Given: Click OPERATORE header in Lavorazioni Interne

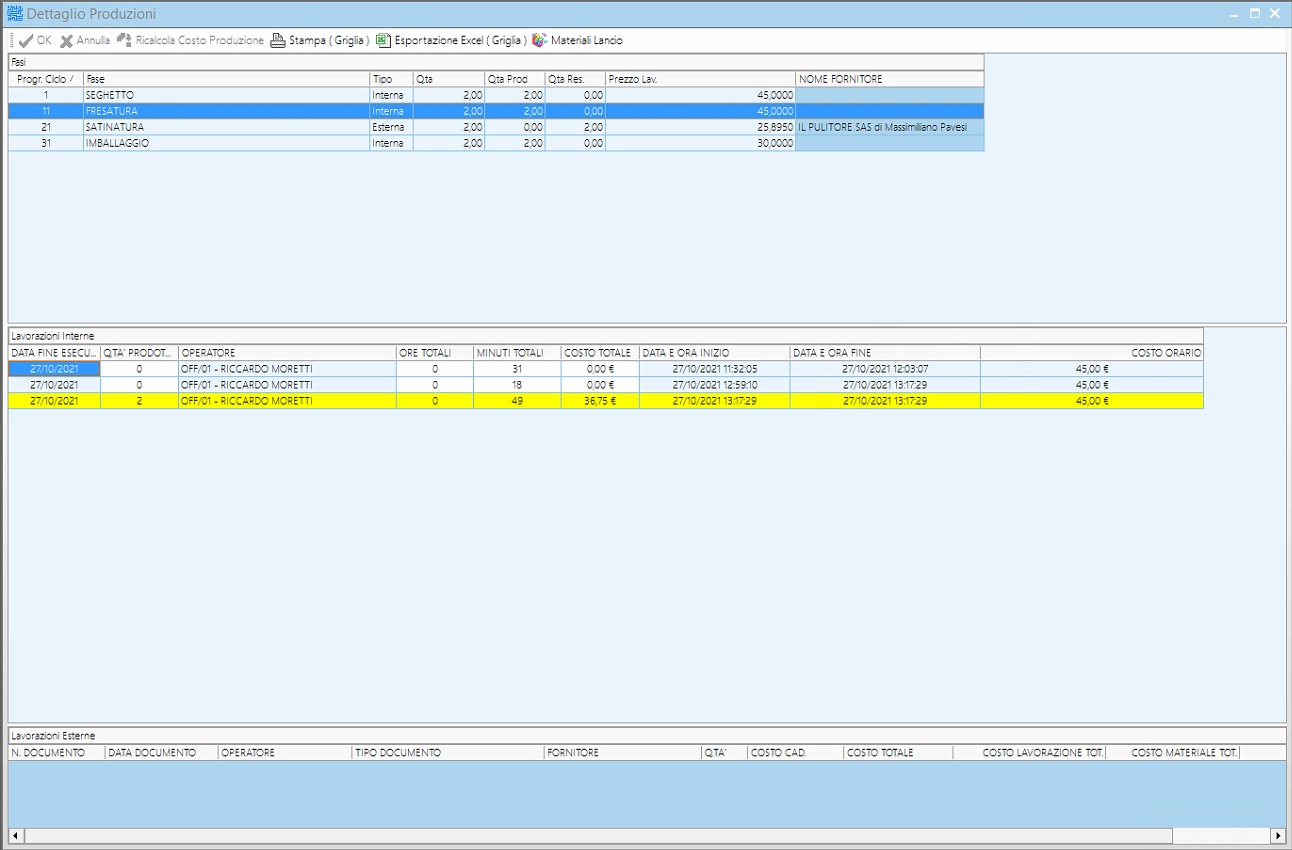Looking at the screenshot, I should point(287,353).
